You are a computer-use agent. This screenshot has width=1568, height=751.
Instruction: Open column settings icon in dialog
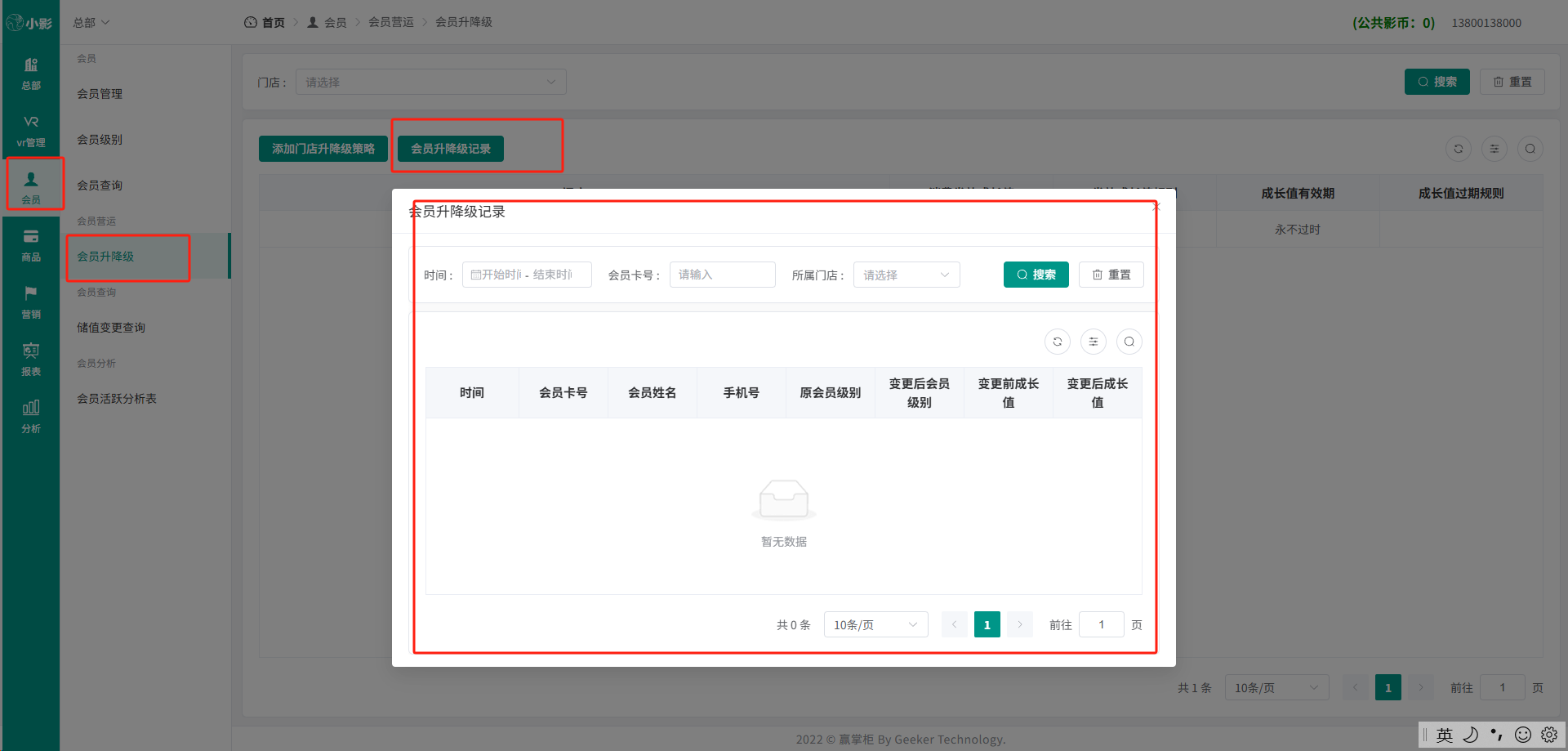pos(1094,342)
